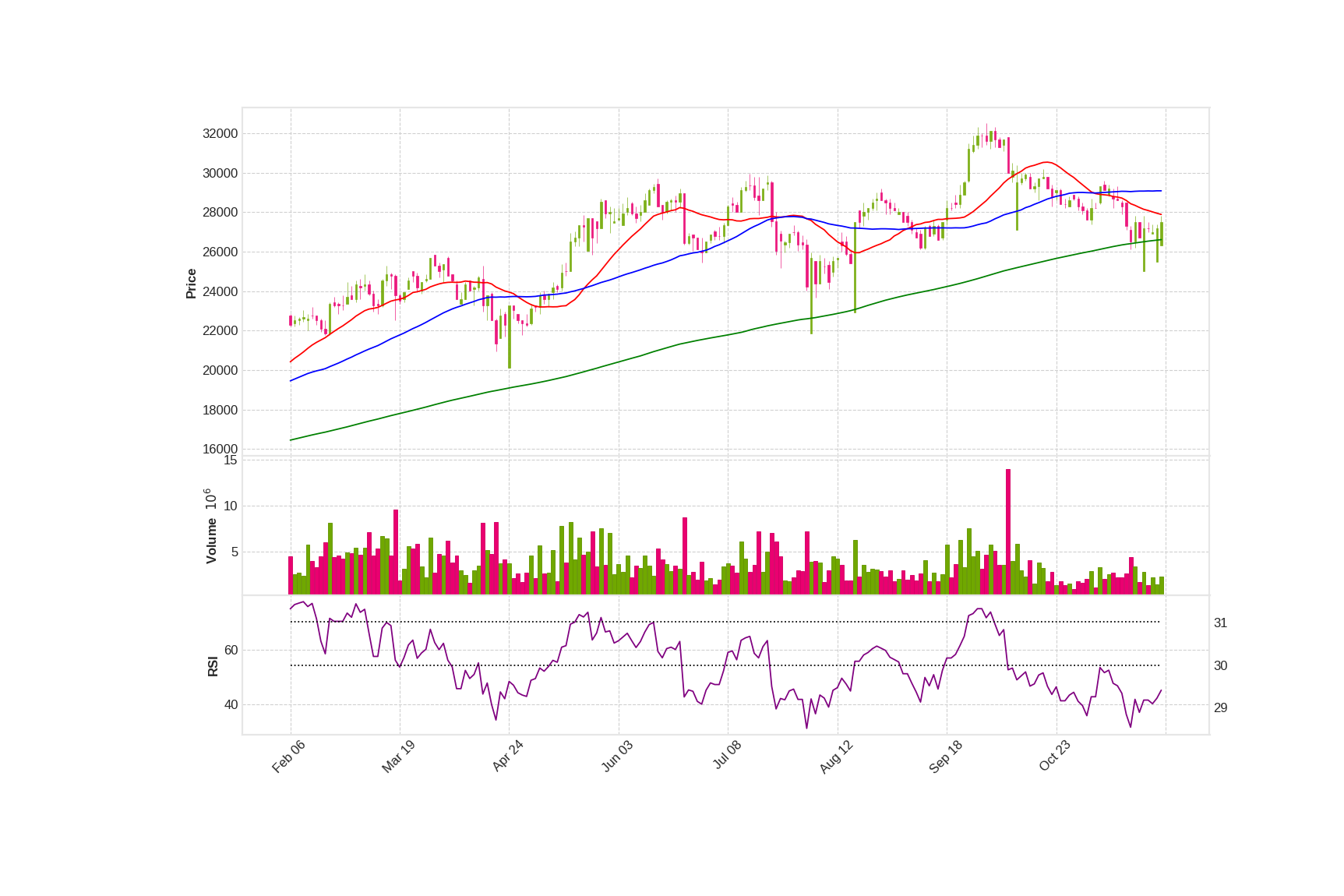The height and width of the screenshot is (896, 1344).
Task: Click the Feb 06 date label
Action: point(288,757)
